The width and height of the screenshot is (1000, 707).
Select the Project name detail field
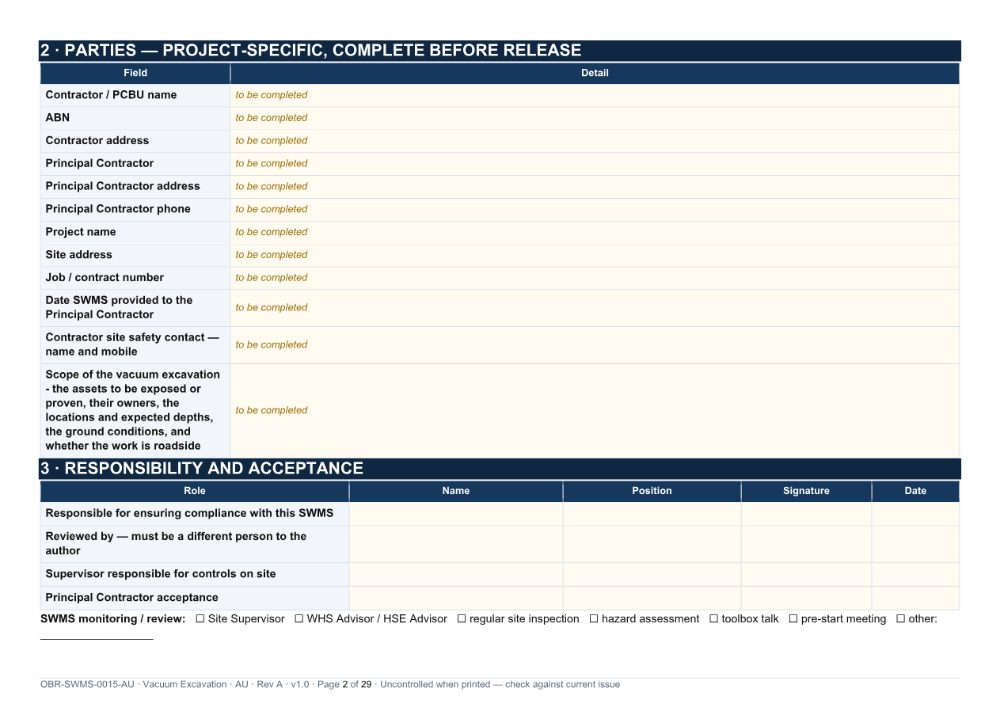point(594,232)
